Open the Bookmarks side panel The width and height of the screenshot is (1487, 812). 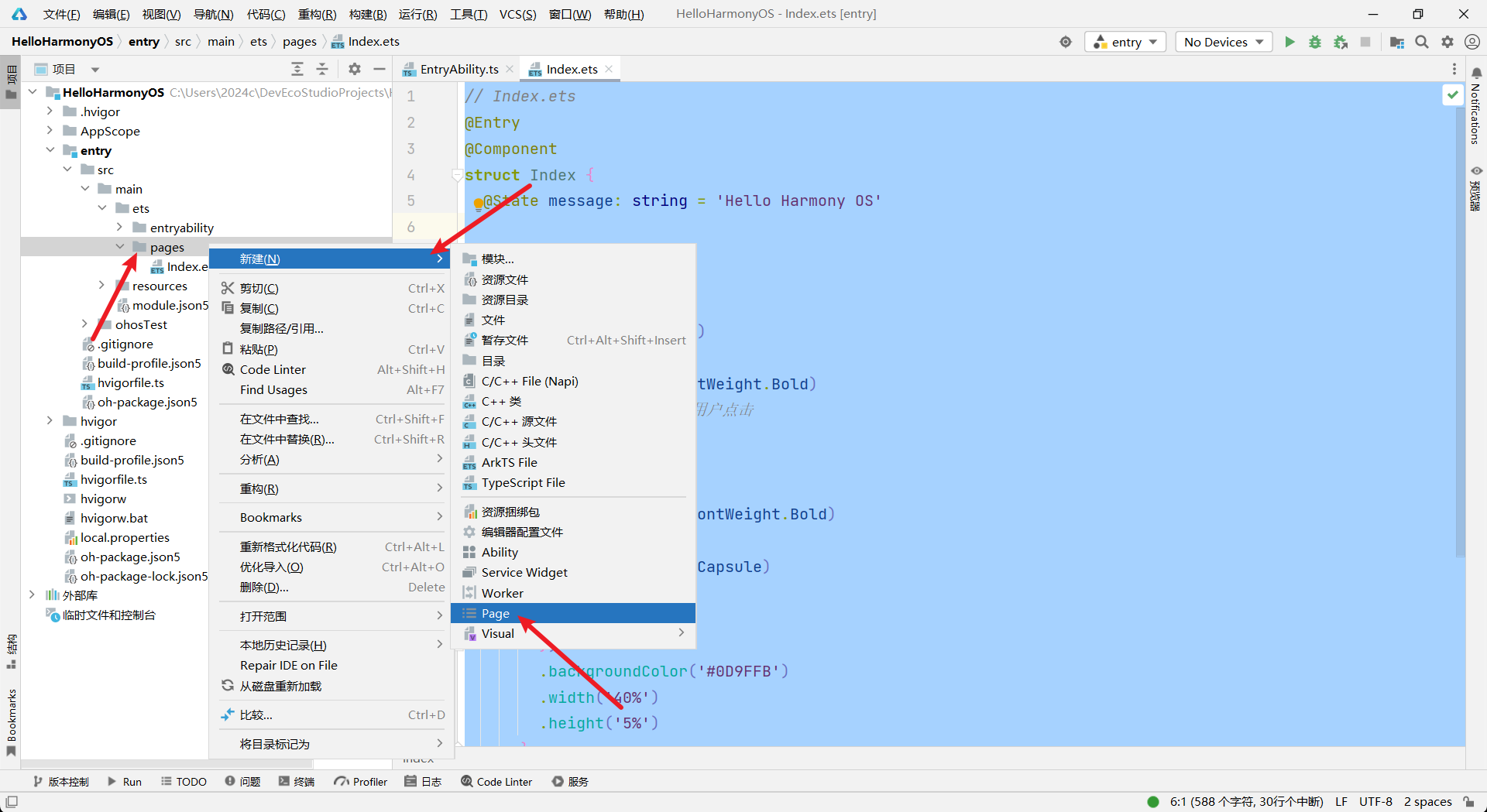[x=11, y=721]
